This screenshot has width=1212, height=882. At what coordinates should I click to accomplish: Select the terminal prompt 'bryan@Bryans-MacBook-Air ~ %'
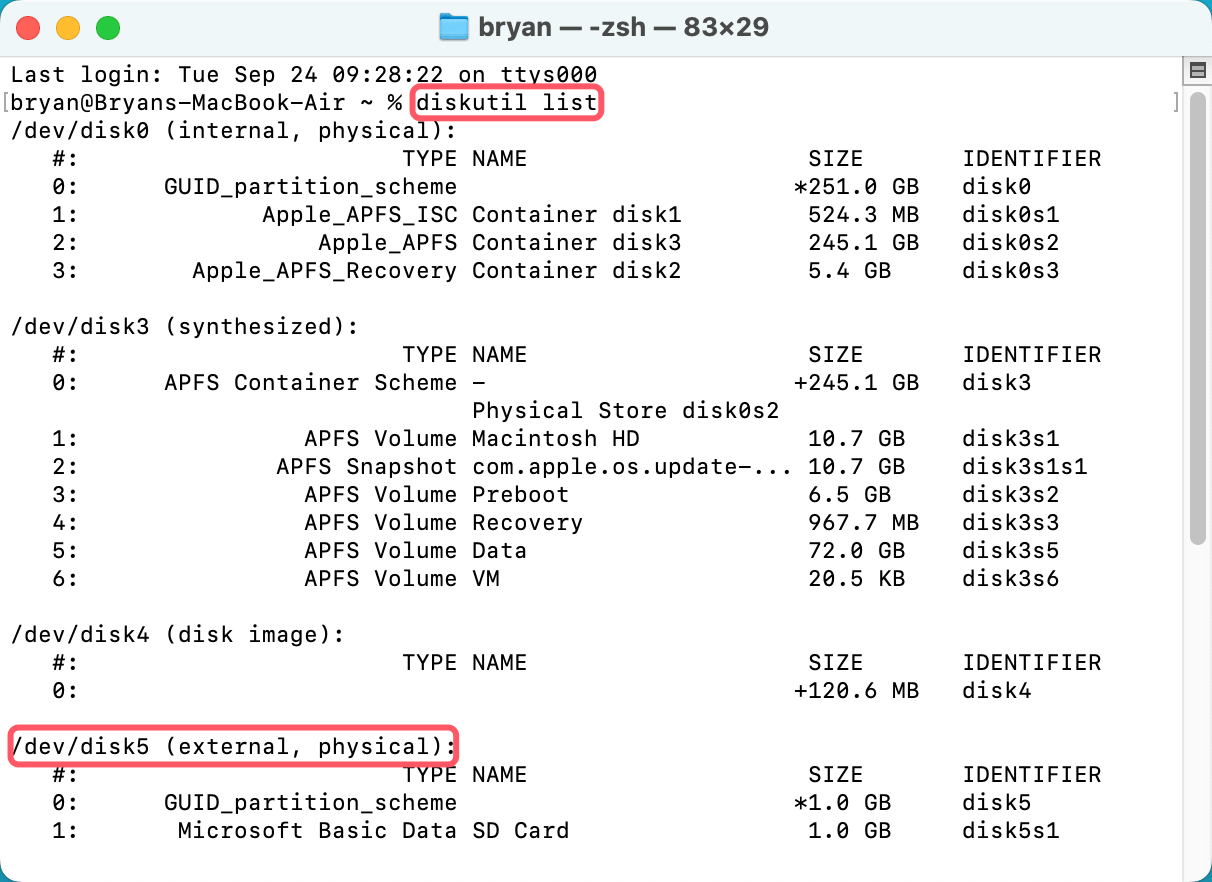pos(200,102)
